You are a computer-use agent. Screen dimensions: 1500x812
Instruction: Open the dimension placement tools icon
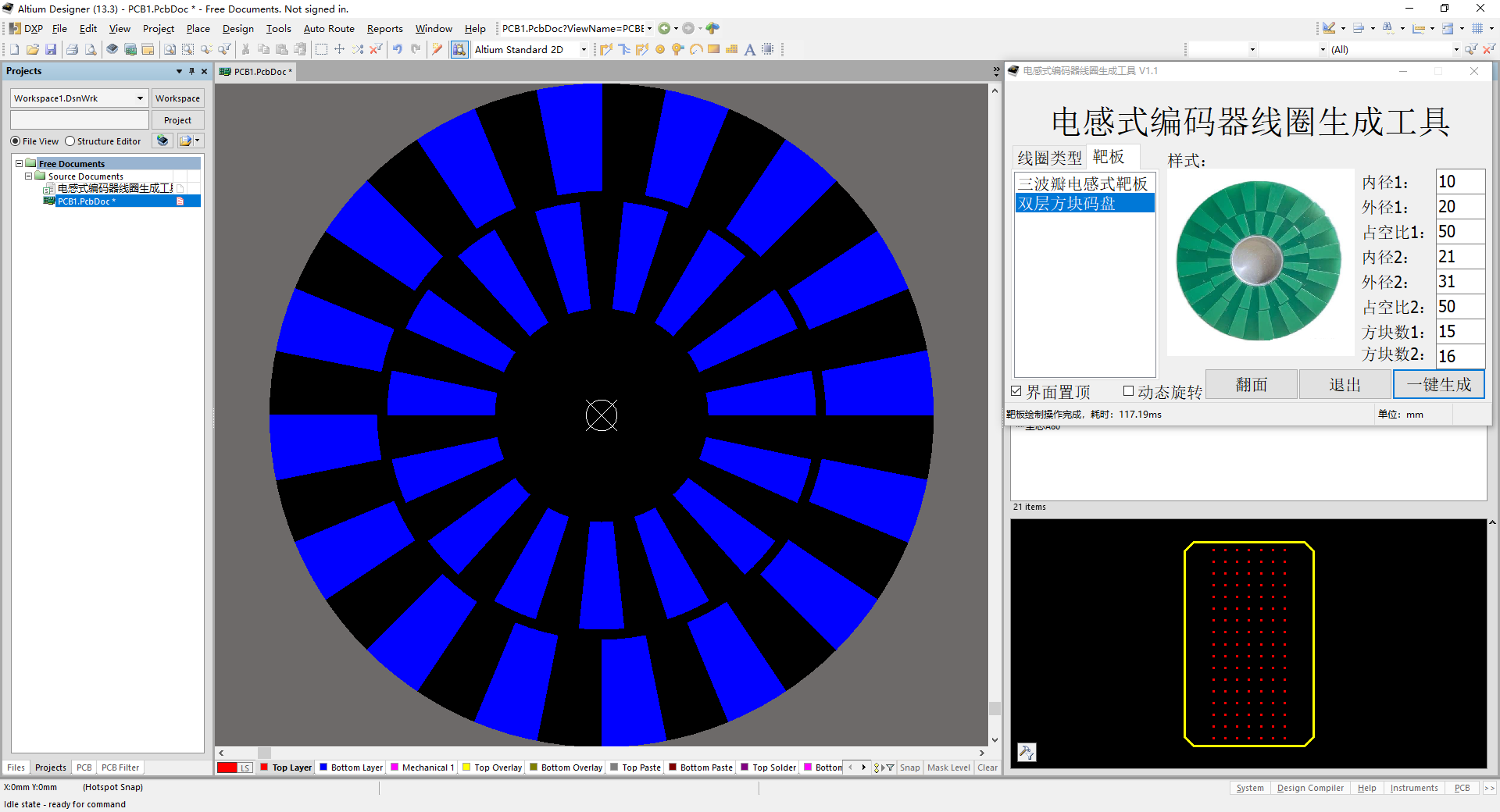tap(1418, 28)
